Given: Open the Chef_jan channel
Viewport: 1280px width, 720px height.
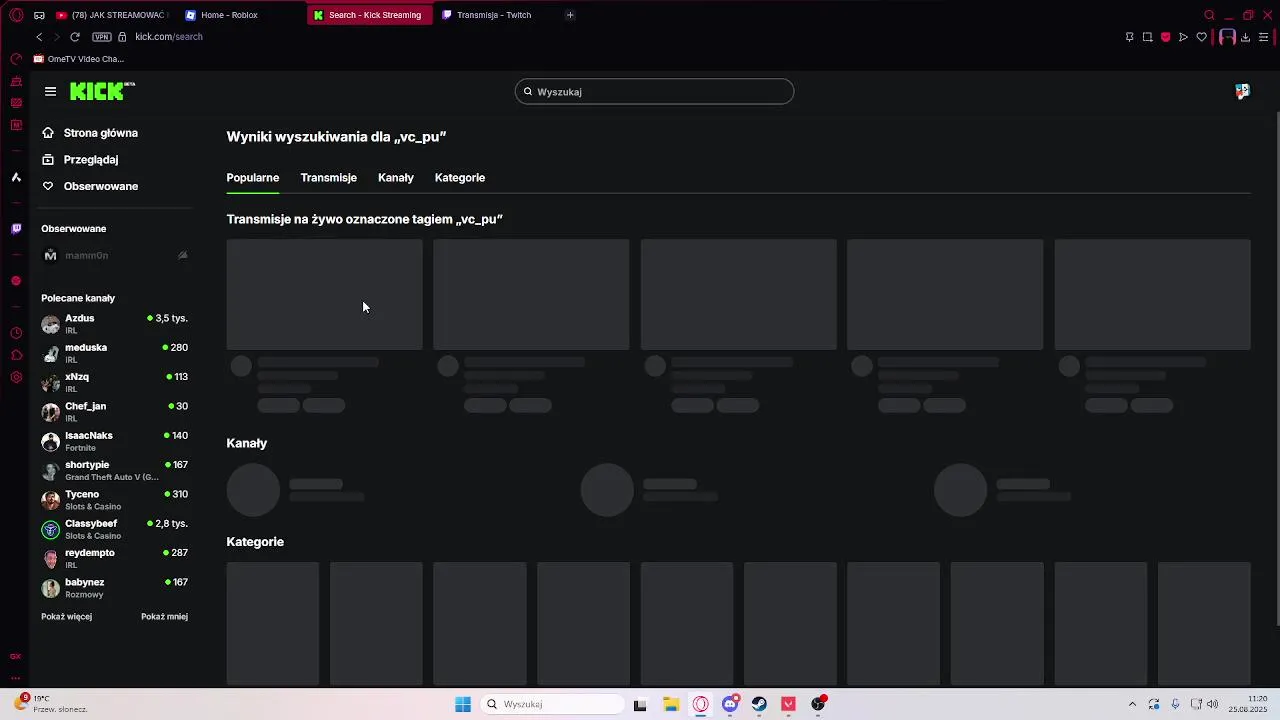Looking at the screenshot, I should (x=115, y=412).
